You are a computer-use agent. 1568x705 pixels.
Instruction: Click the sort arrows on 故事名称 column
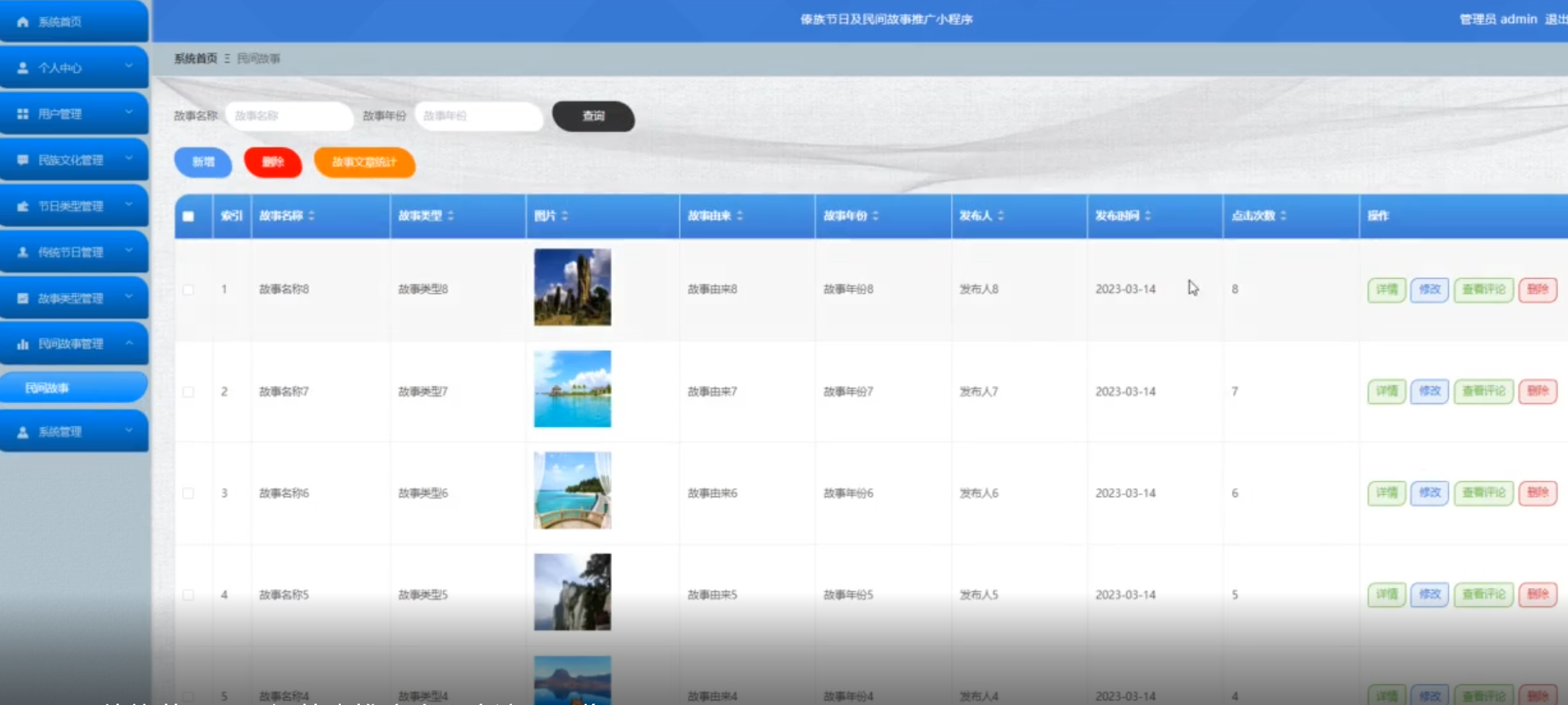click(x=312, y=216)
